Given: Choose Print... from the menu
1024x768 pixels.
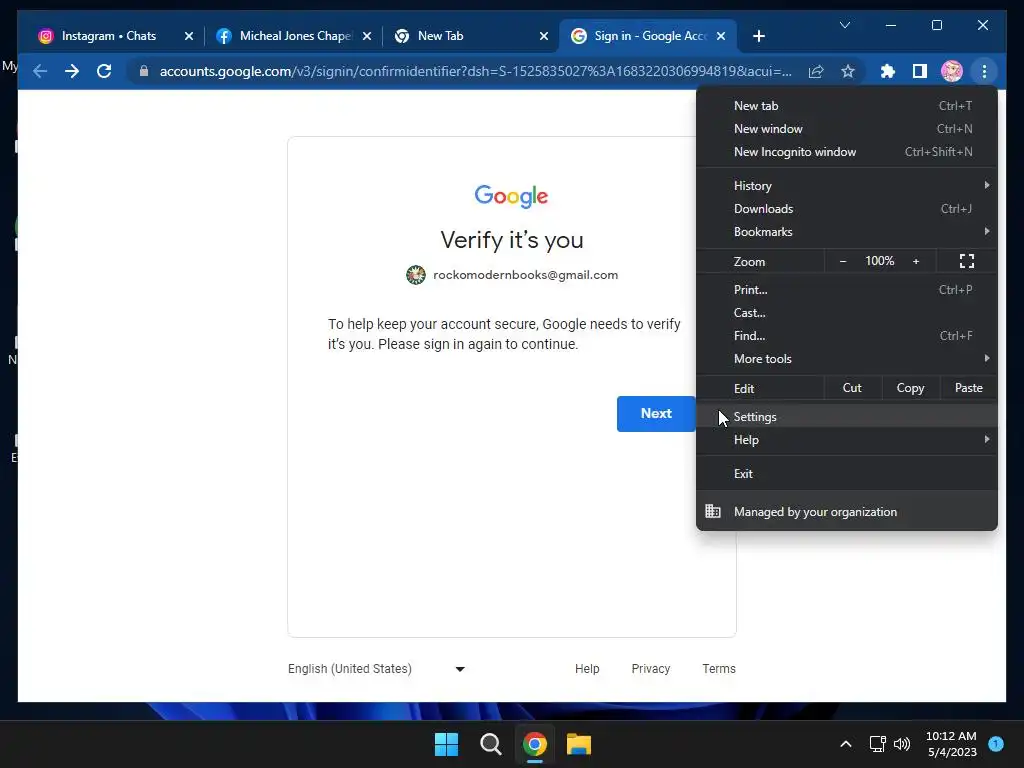Looking at the screenshot, I should coord(846,289).
